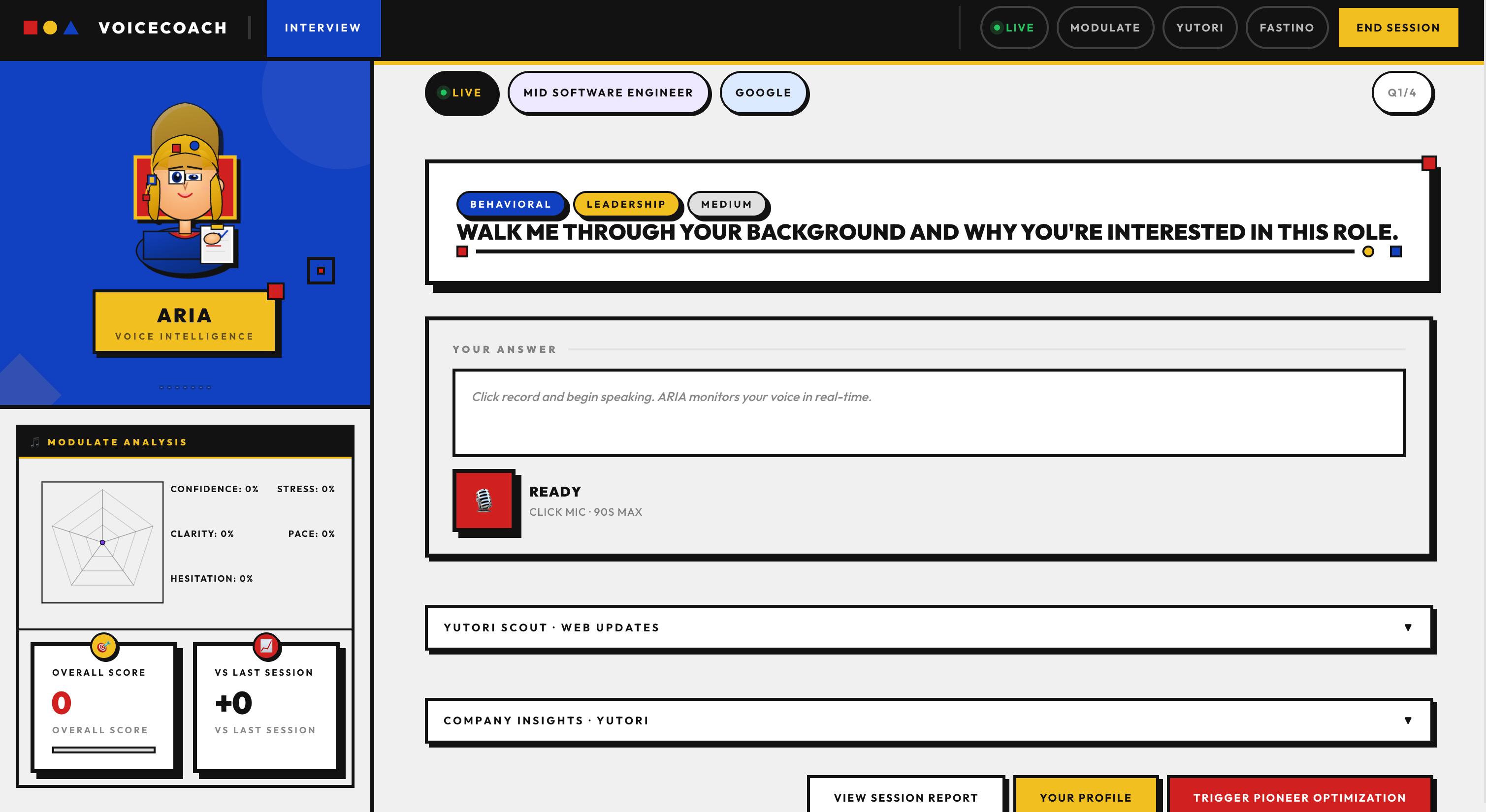Toggle the Fastino pill in header
The image size is (1486, 812).
point(1287,28)
